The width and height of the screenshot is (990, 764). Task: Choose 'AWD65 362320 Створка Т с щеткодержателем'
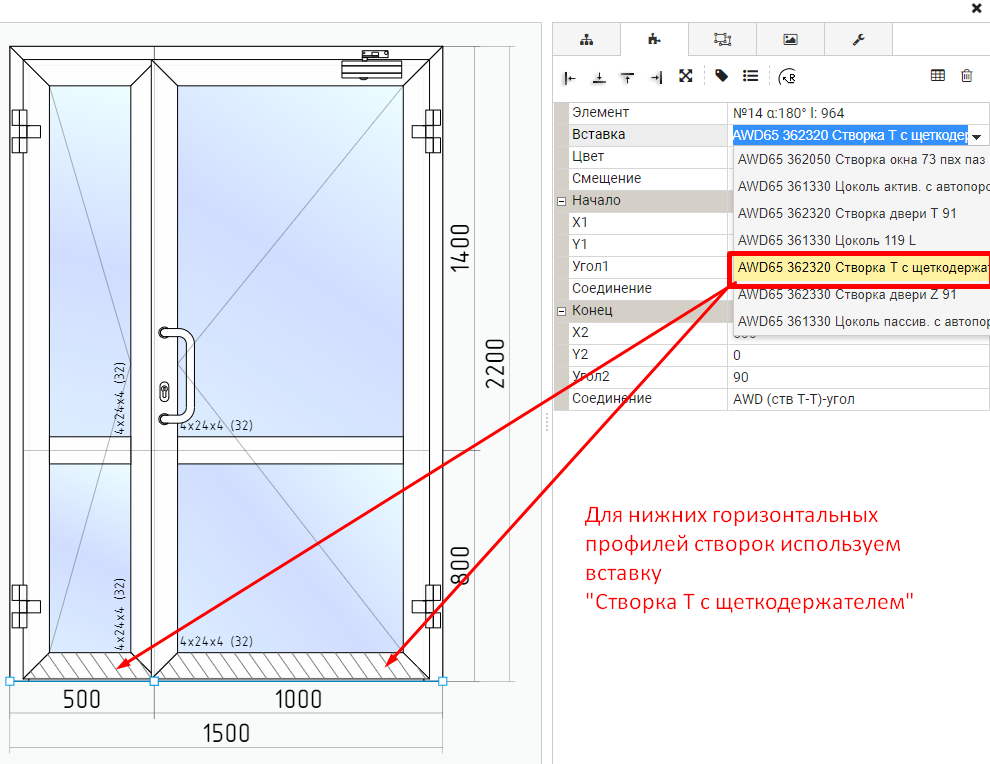coord(861,268)
